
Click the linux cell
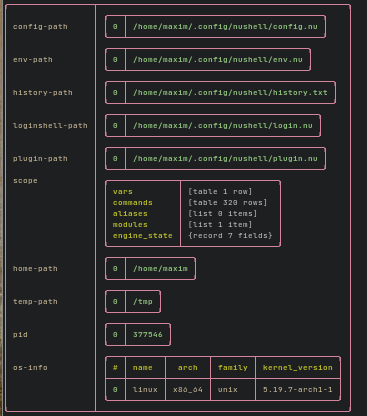145,390
